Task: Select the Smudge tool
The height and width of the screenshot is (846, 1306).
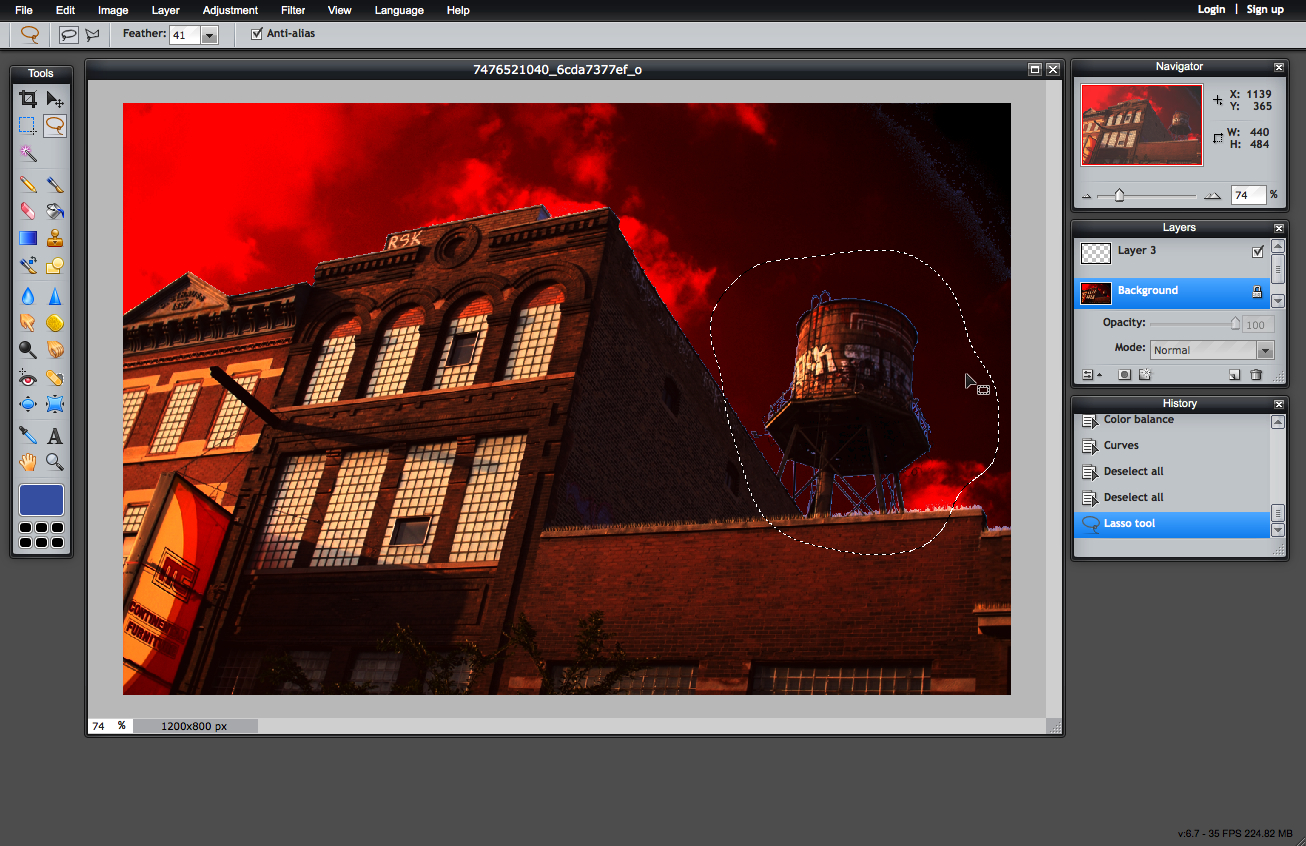Action: tap(28, 323)
